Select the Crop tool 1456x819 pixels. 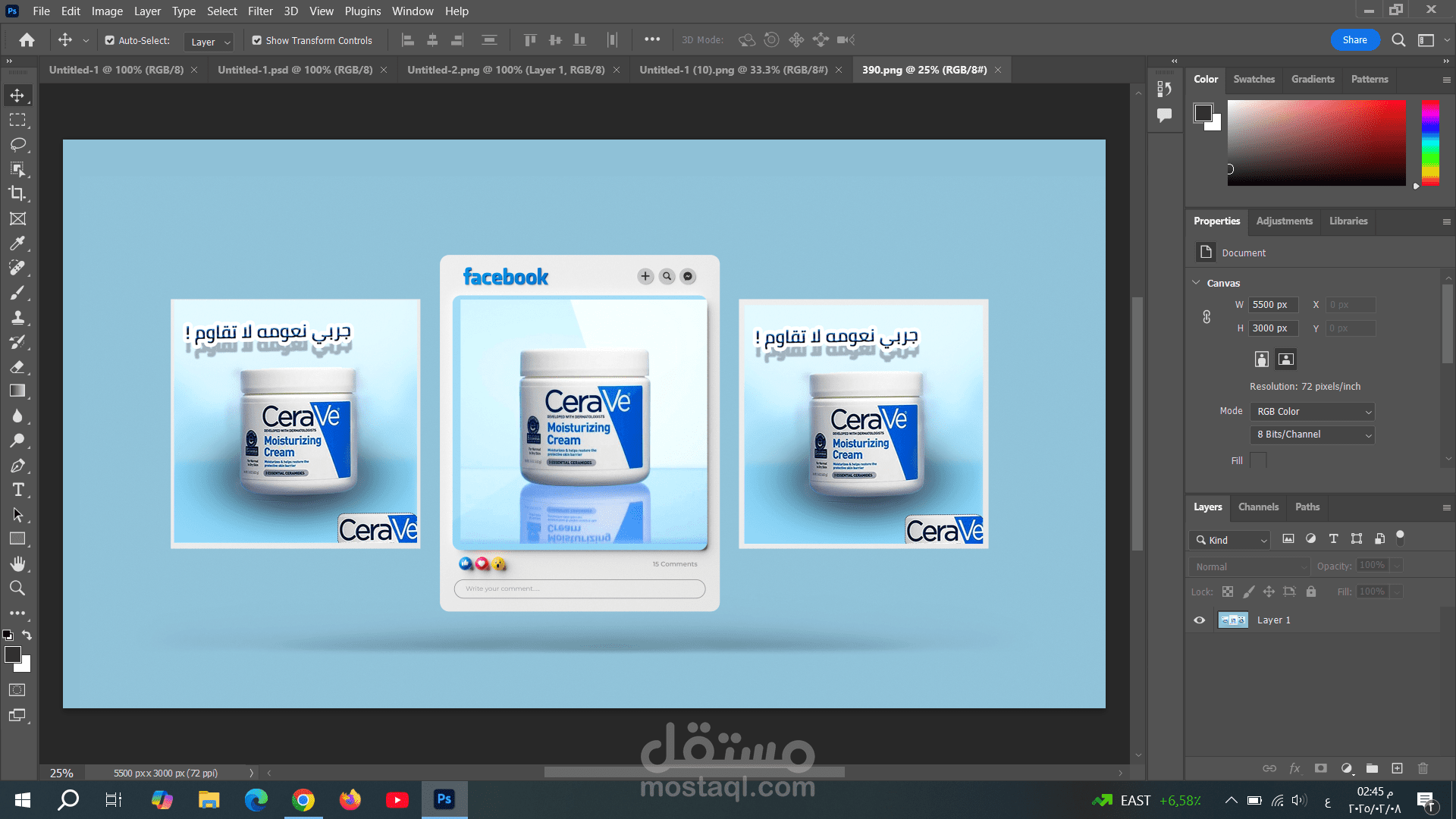coord(17,193)
